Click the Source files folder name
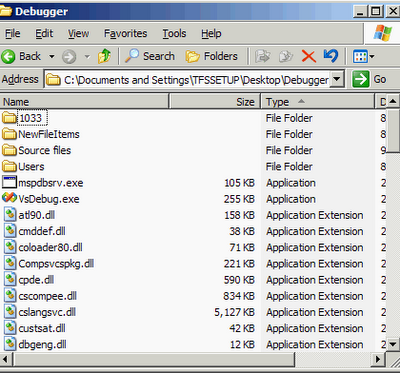This screenshot has width=400, height=373. (x=45, y=150)
